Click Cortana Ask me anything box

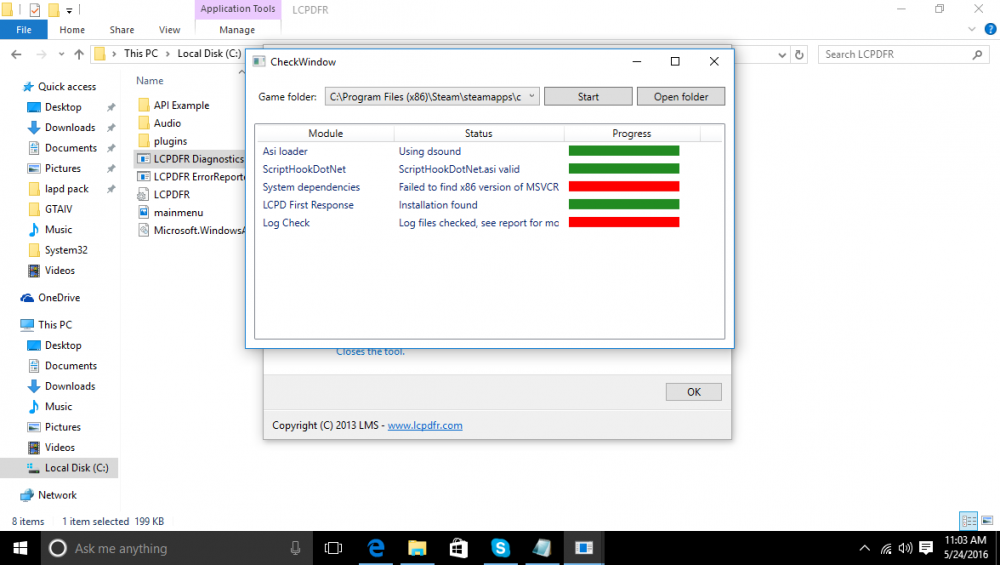coord(176,548)
